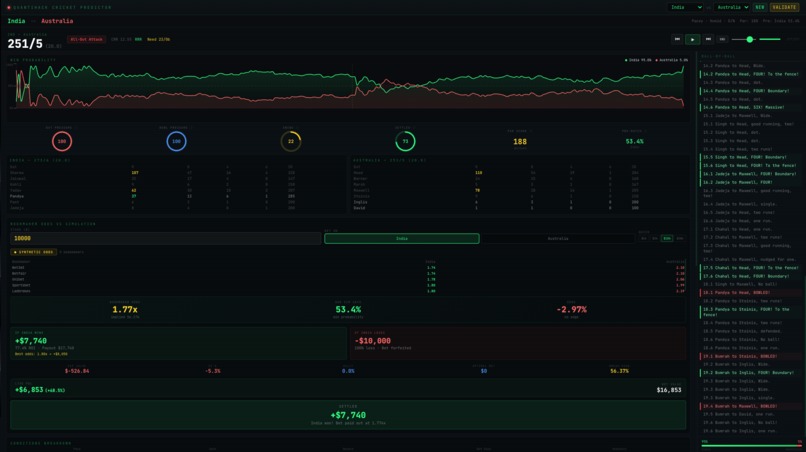Click the -2.97% edge value
This screenshot has height=452, width=806.
(572, 310)
